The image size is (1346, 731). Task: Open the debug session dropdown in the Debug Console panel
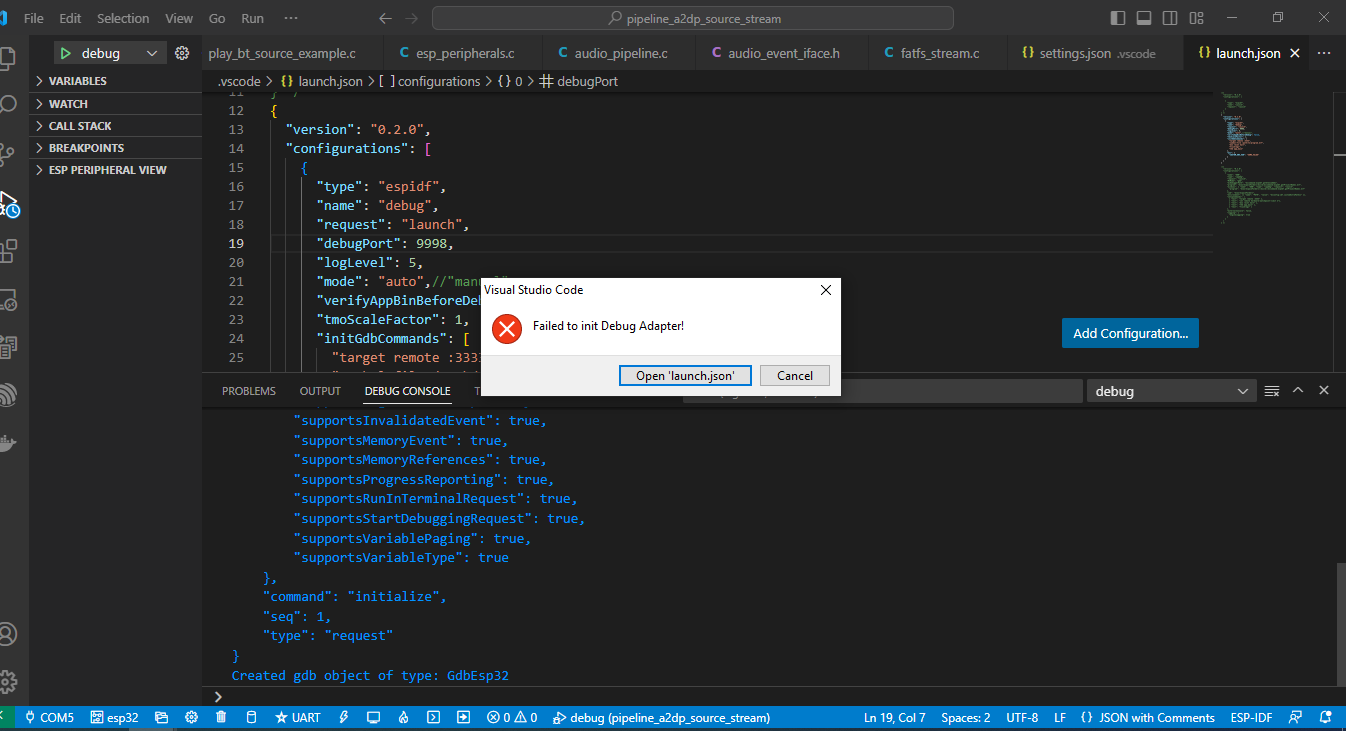pos(1171,391)
